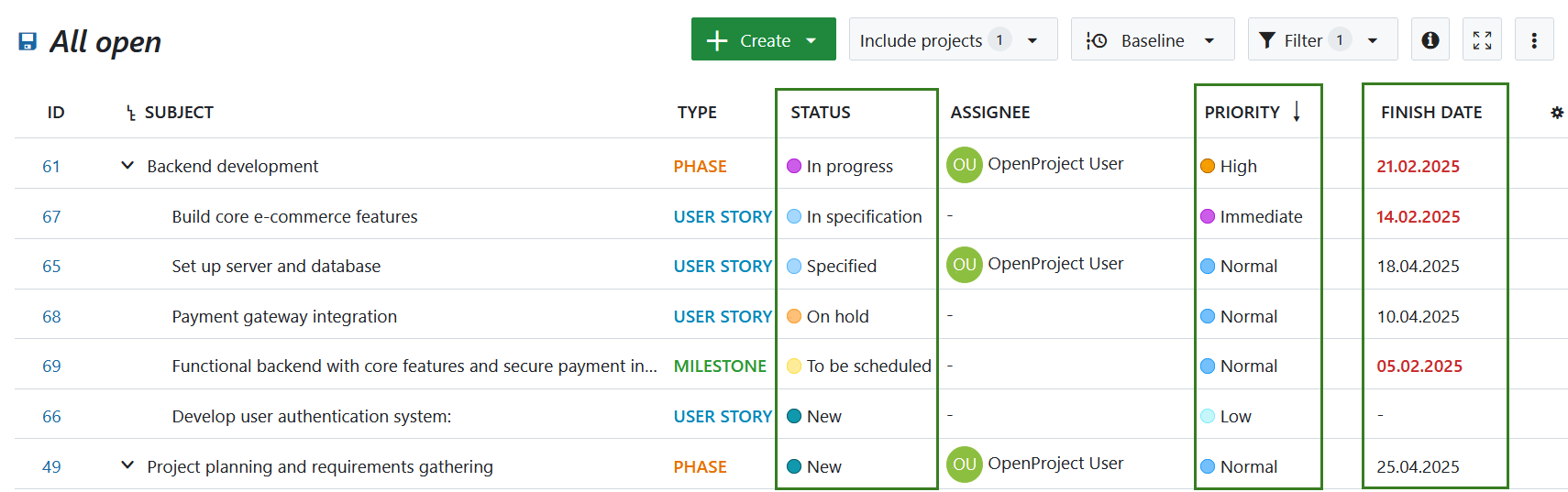Open the three-dot more actions menu
The height and width of the screenshot is (492, 1568).
coord(1534,40)
